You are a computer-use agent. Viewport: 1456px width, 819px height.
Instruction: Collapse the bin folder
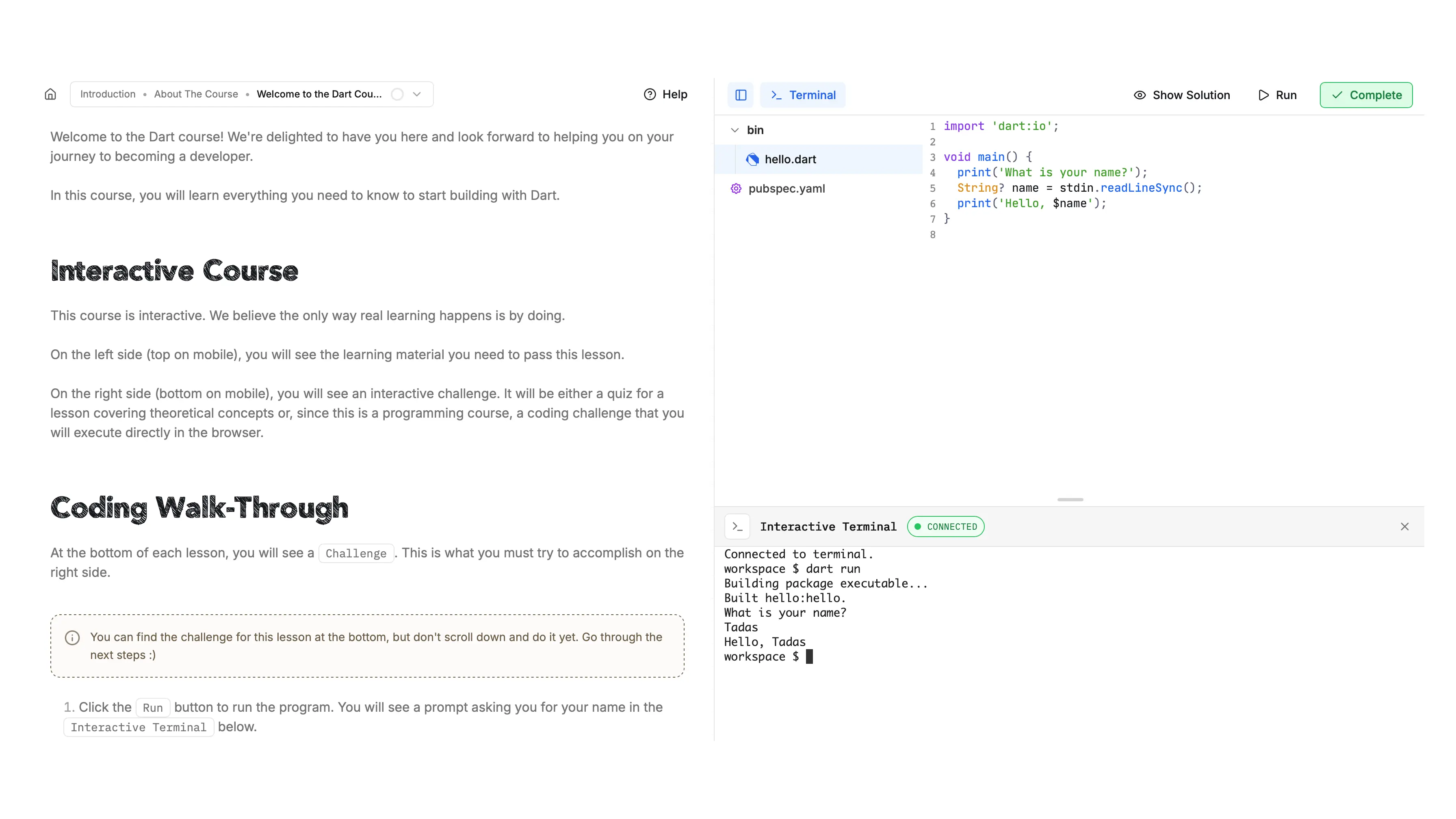point(735,130)
